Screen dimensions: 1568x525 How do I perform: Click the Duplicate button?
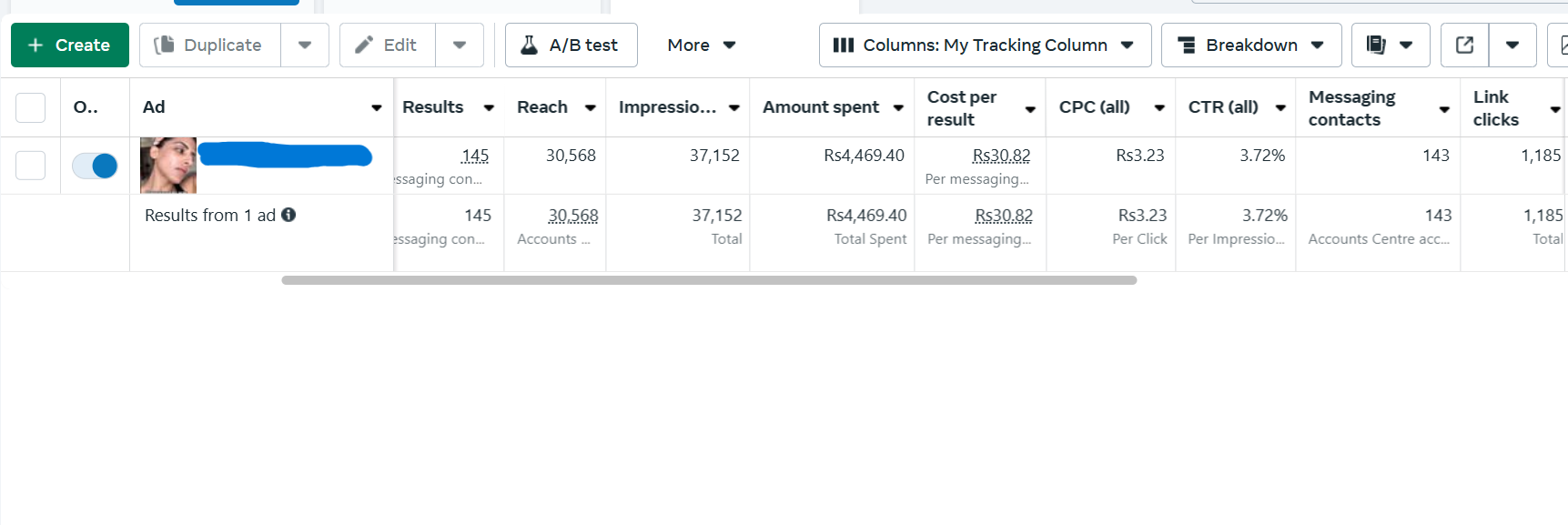(x=210, y=45)
